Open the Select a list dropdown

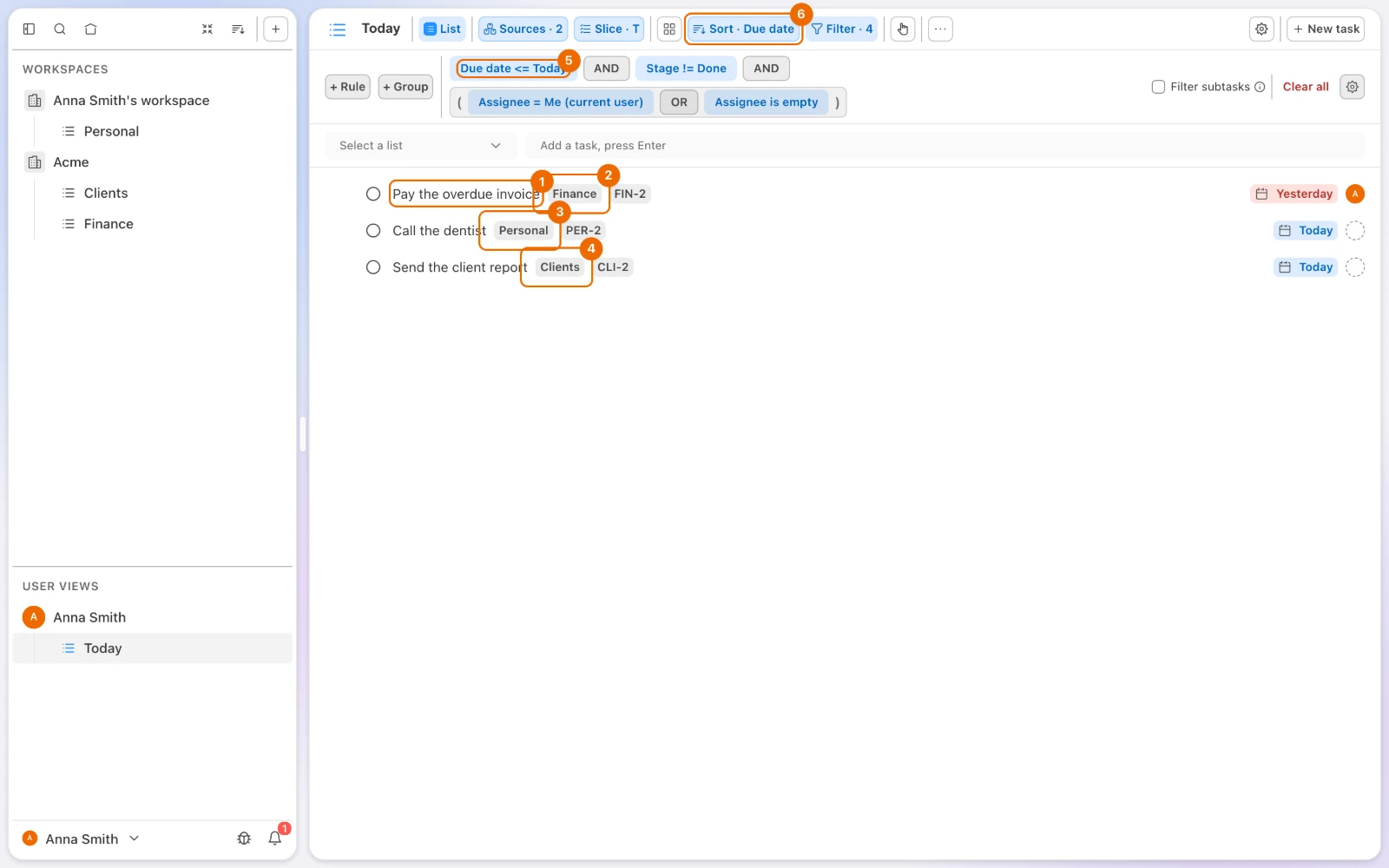click(421, 146)
